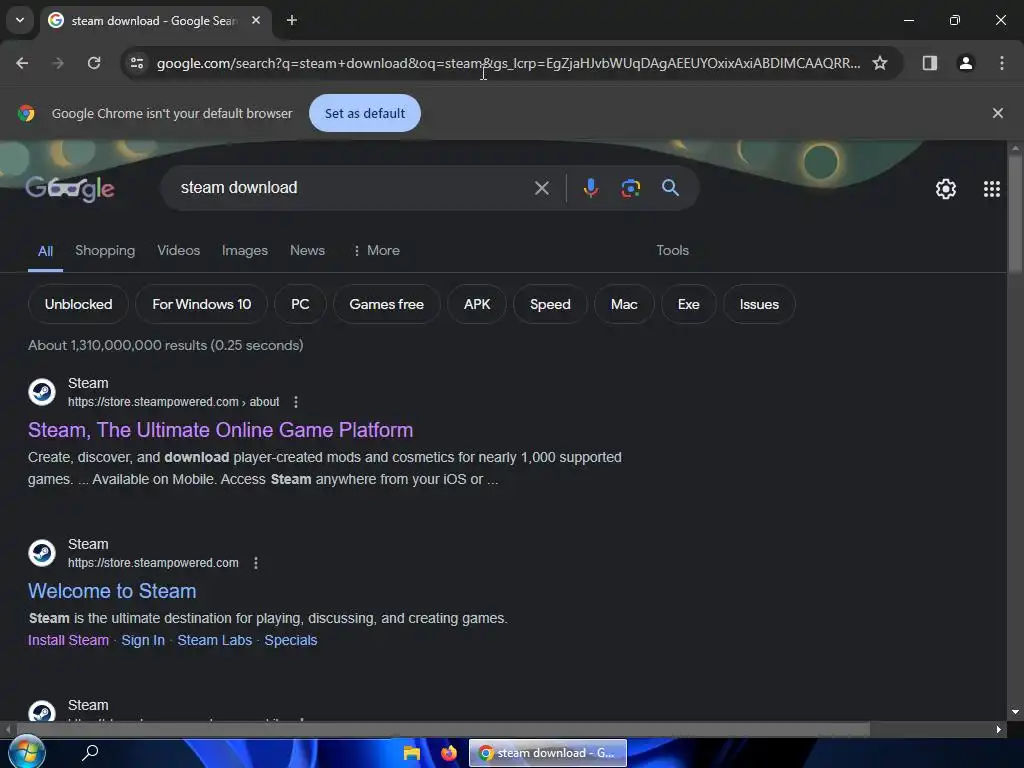
Task: Open the Chrome profile icon
Action: 966,63
